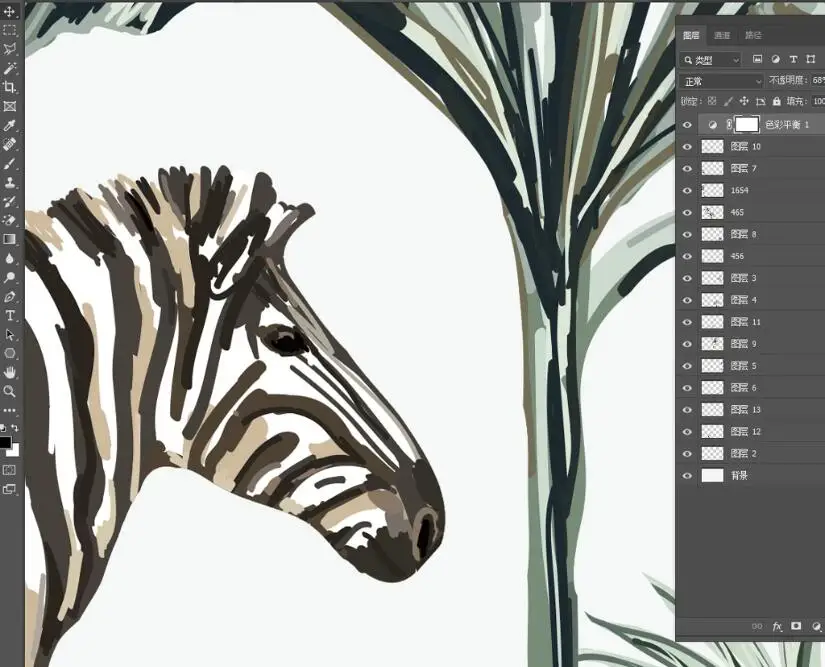Reset default foreground and background colors
The image size is (825, 667).
click(x=3, y=428)
